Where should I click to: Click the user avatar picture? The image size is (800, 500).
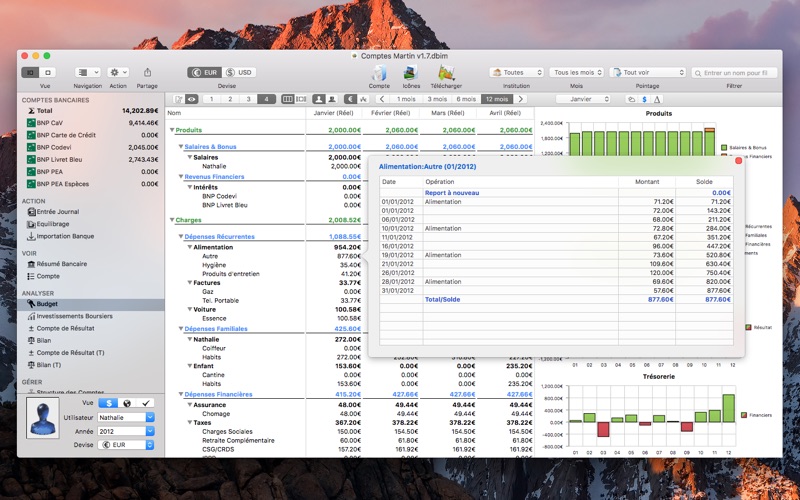42,418
